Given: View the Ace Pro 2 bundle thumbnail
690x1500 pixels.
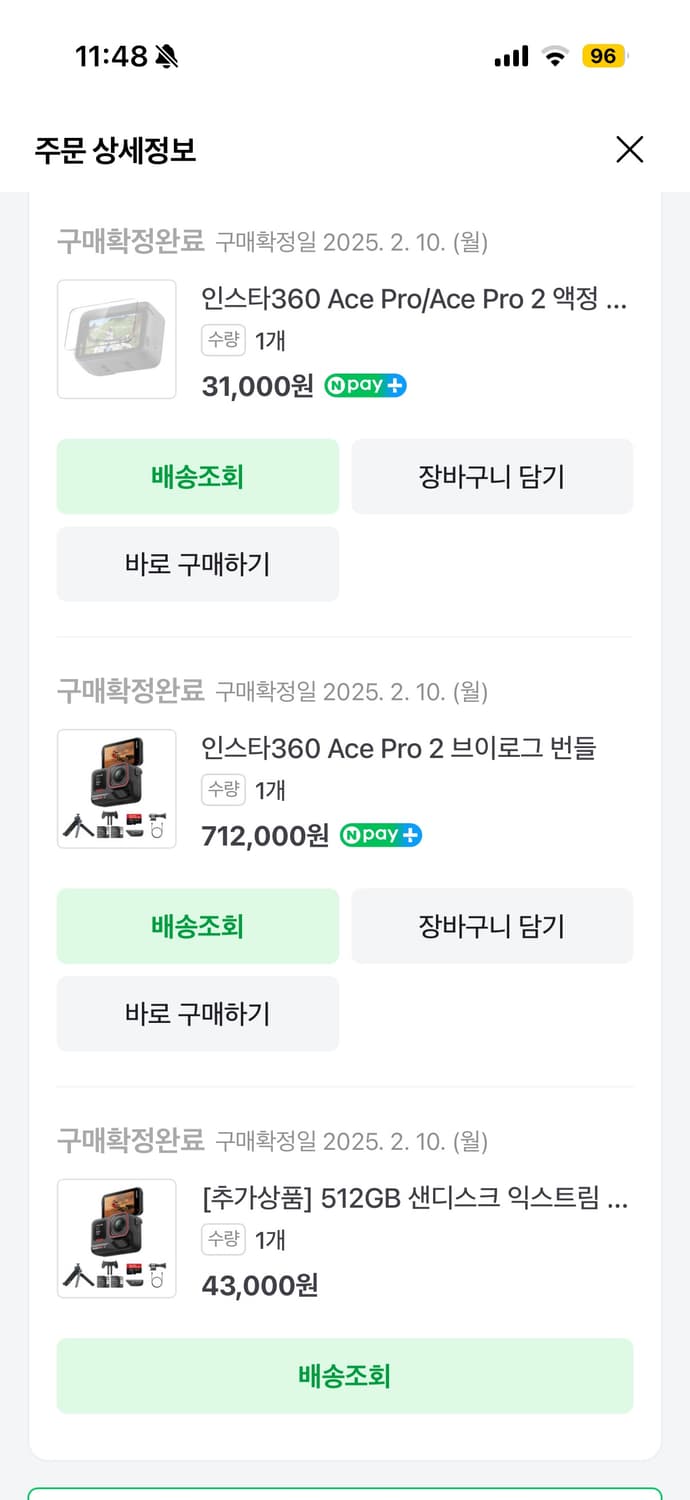Looking at the screenshot, I should point(116,789).
